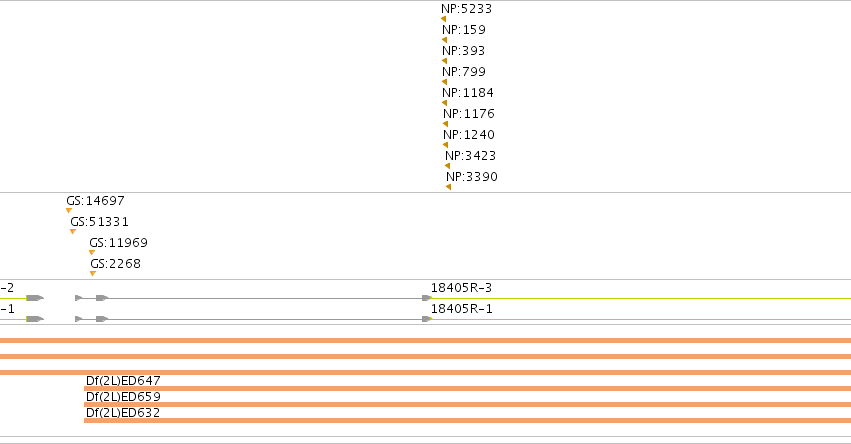Image resolution: width=851 pixels, height=444 pixels.
Task: Click the 18405R-3 transcript label
Action: [461, 288]
